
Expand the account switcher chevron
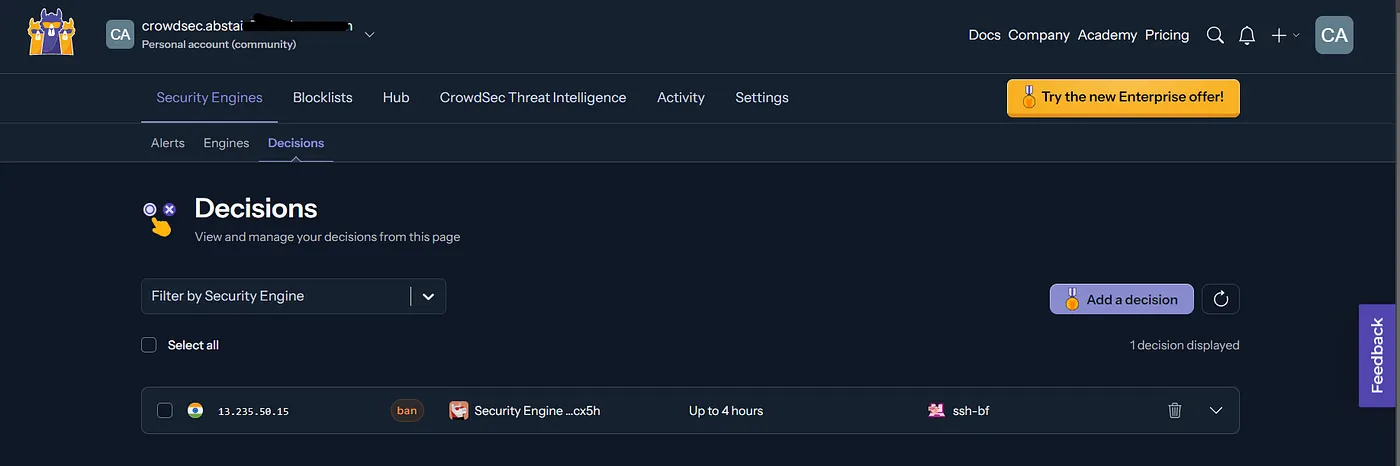[x=369, y=34]
